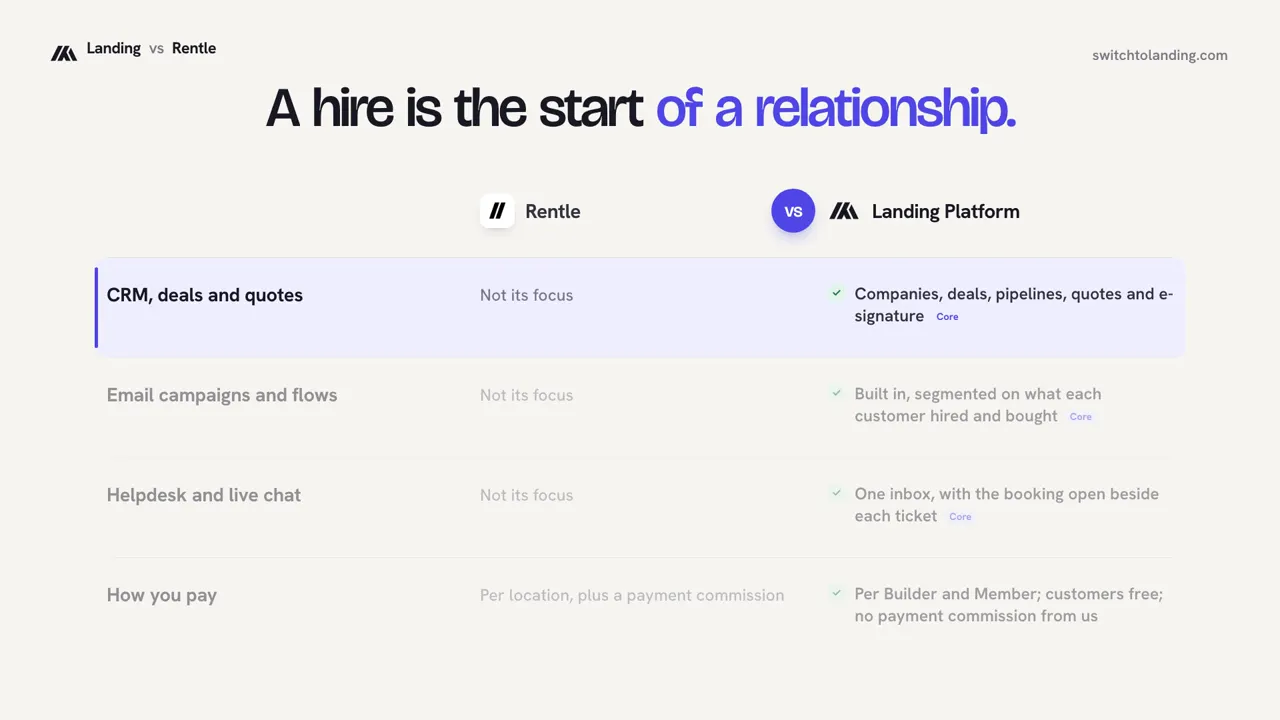Click green checkmark beside One inbox text
This screenshot has height=720, width=1280.
(837, 493)
